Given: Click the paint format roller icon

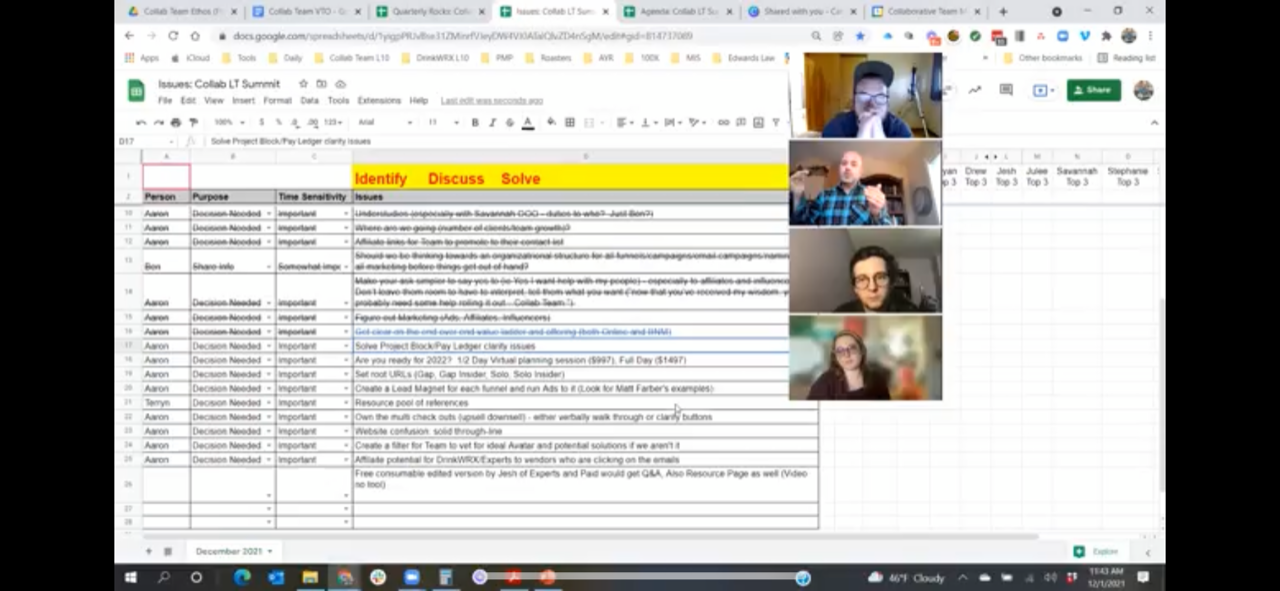Looking at the screenshot, I should coord(193,123).
